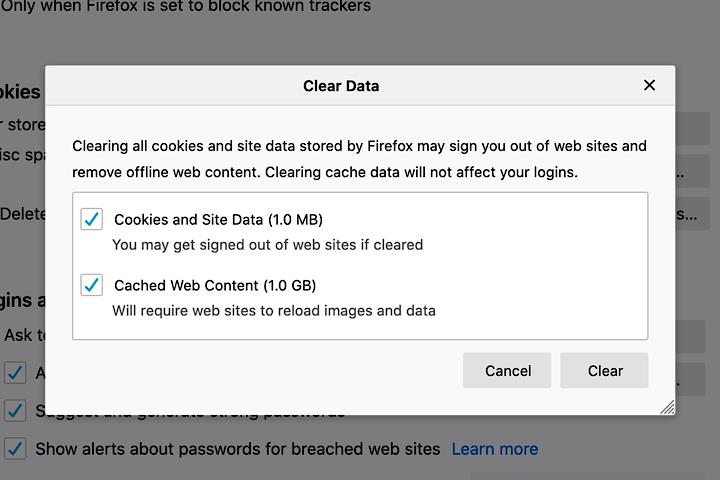Toggle the Suggest and generate strong passwords checkbox

coord(15,410)
